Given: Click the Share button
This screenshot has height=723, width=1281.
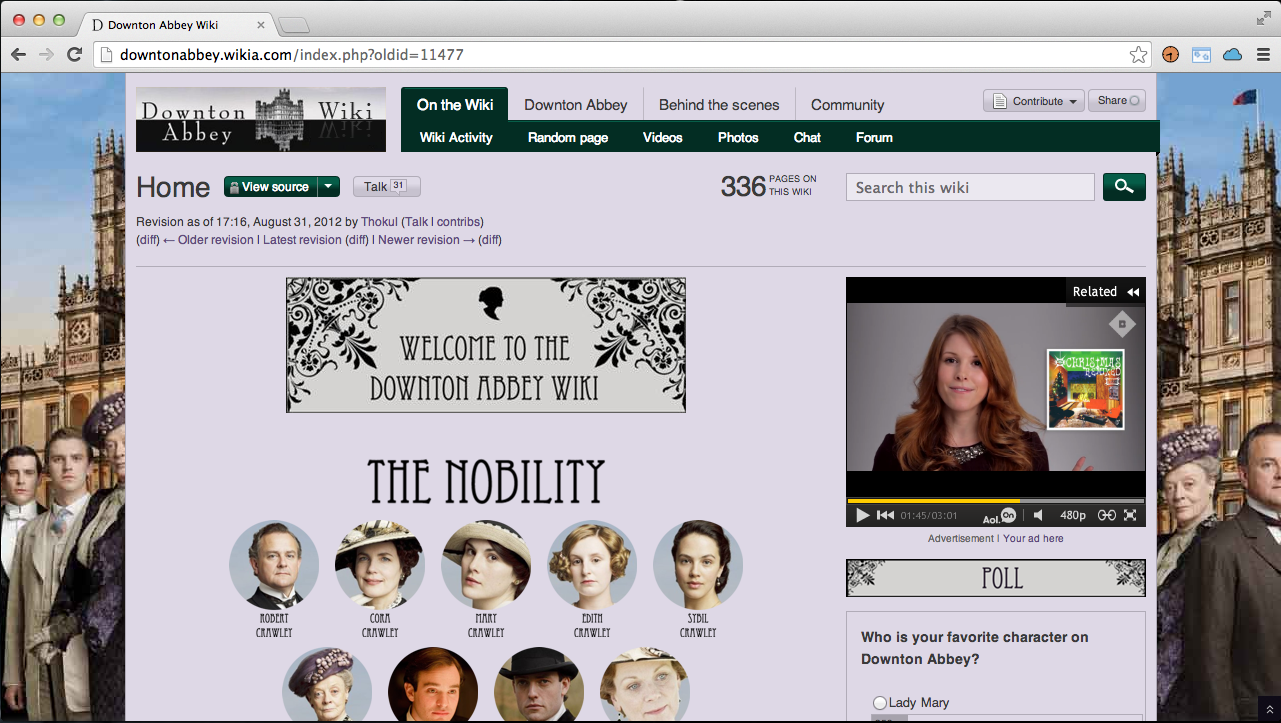Looking at the screenshot, I should (x=1117, y=101).
